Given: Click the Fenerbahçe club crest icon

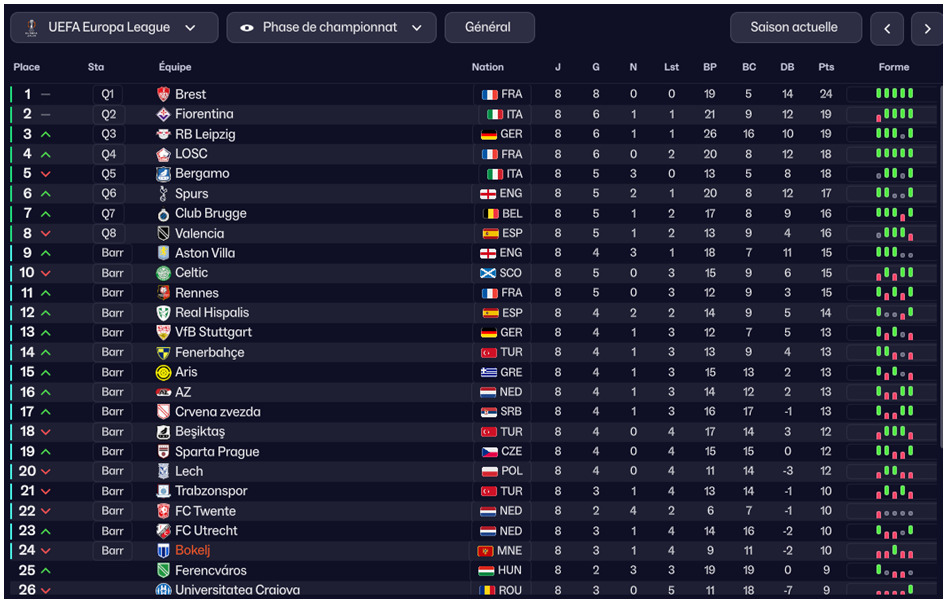Looking at the screenshot, I should pos(164,352).
